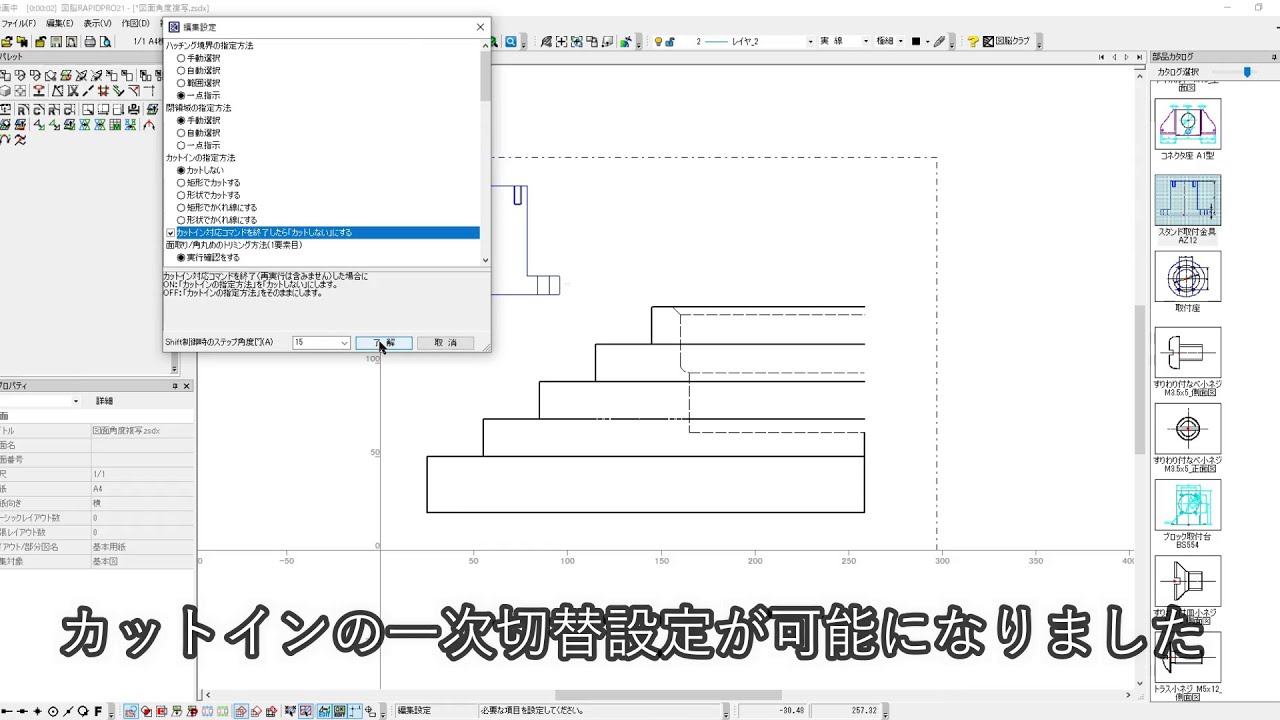Click the pencil line-style edit icon
Screen dimensions: 1280x720
[939, 41]
